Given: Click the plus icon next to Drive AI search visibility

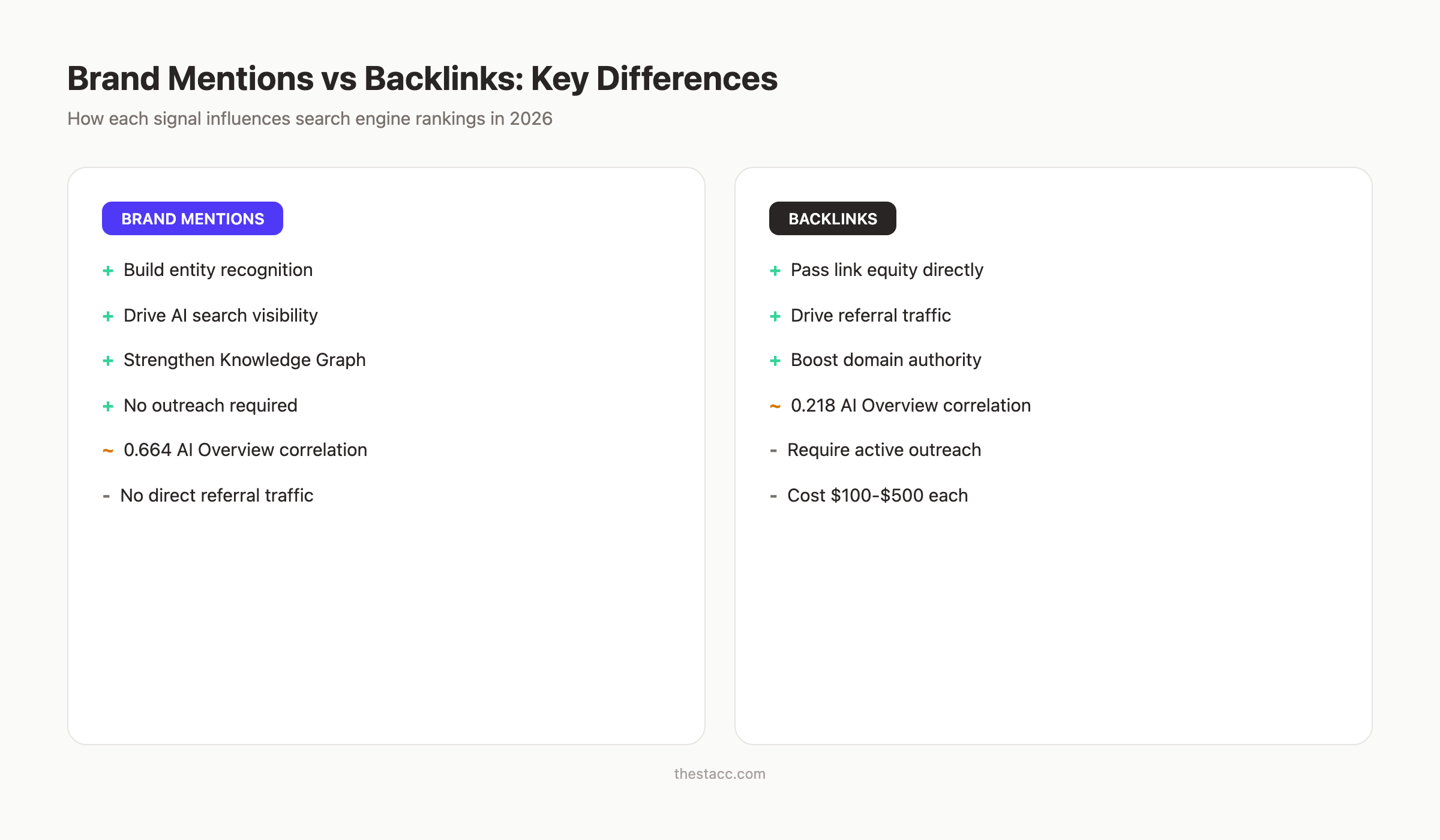Looking at the screenshot, I should [108, 316].
